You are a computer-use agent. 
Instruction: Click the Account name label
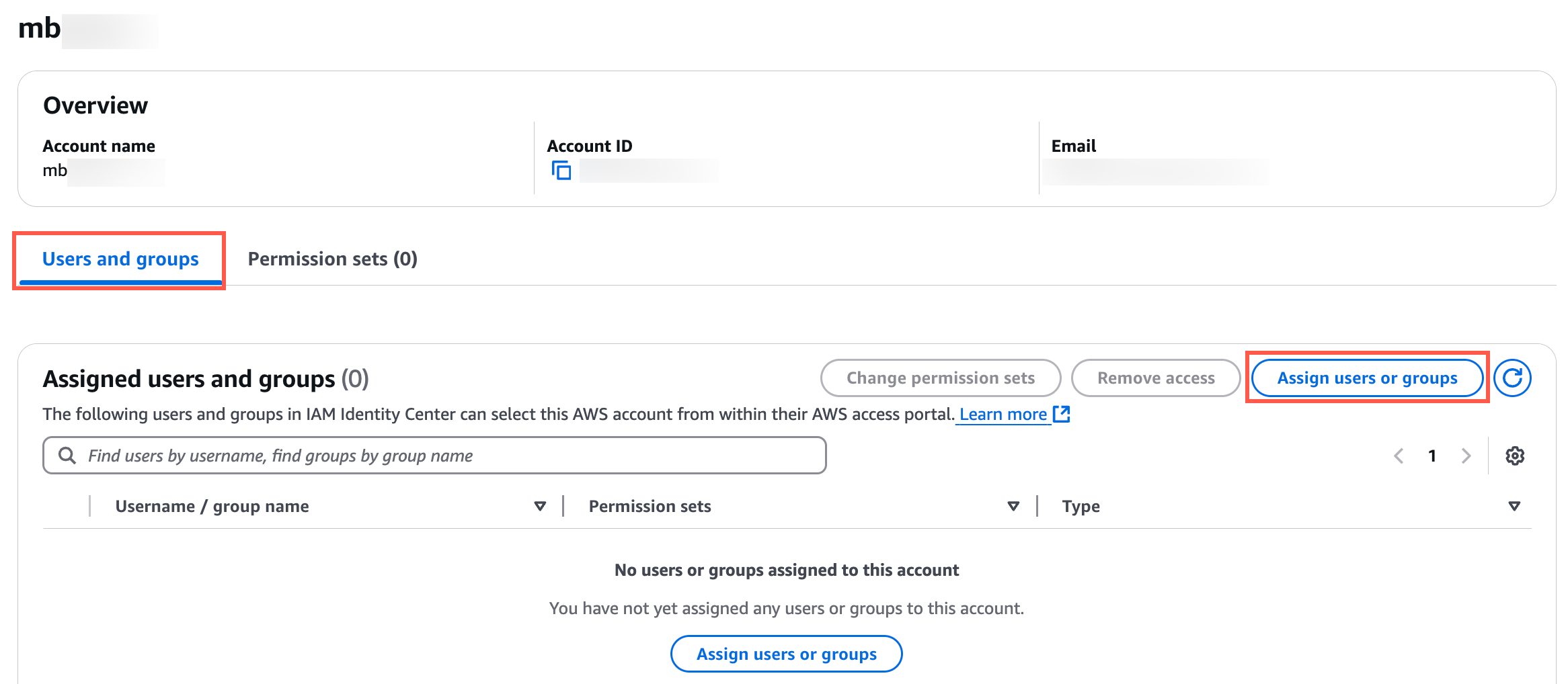[x=99, y=146]
